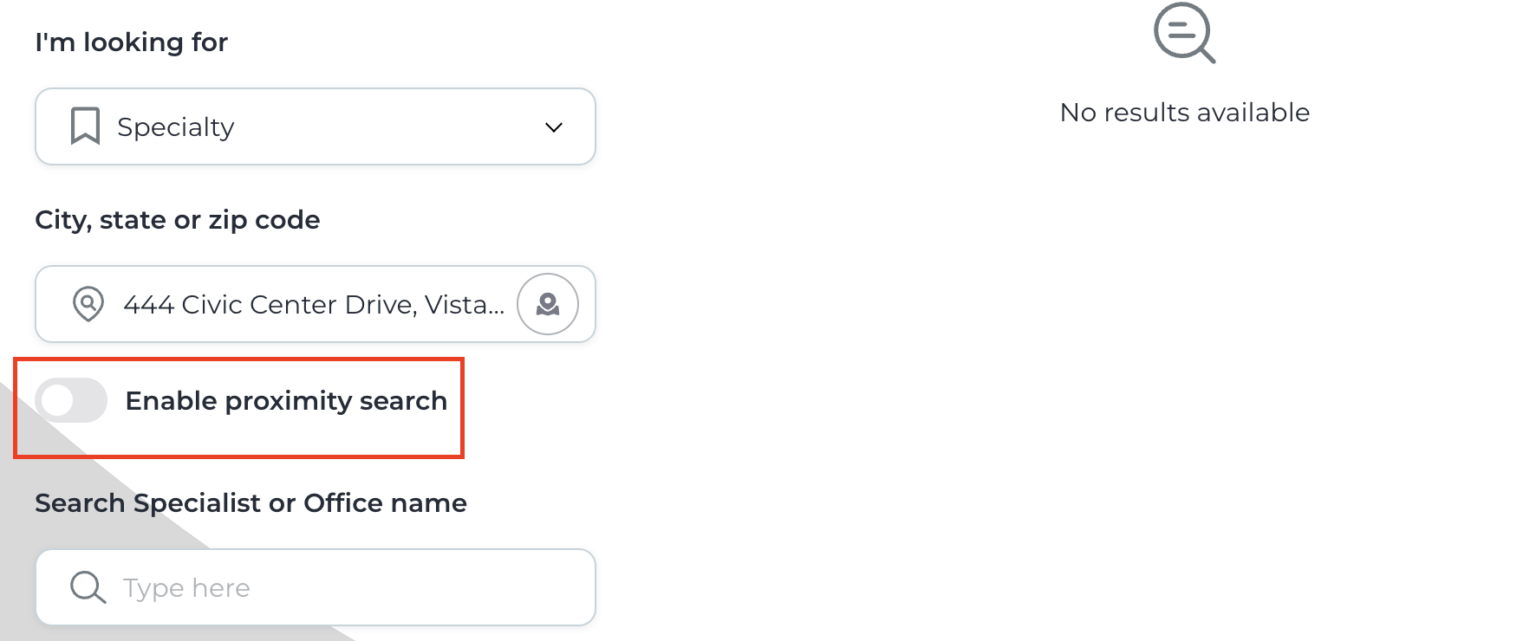The width and height of the screenshot is (1536, 641).
Task: Select the Specialty combo box
Action: [315, 126]
